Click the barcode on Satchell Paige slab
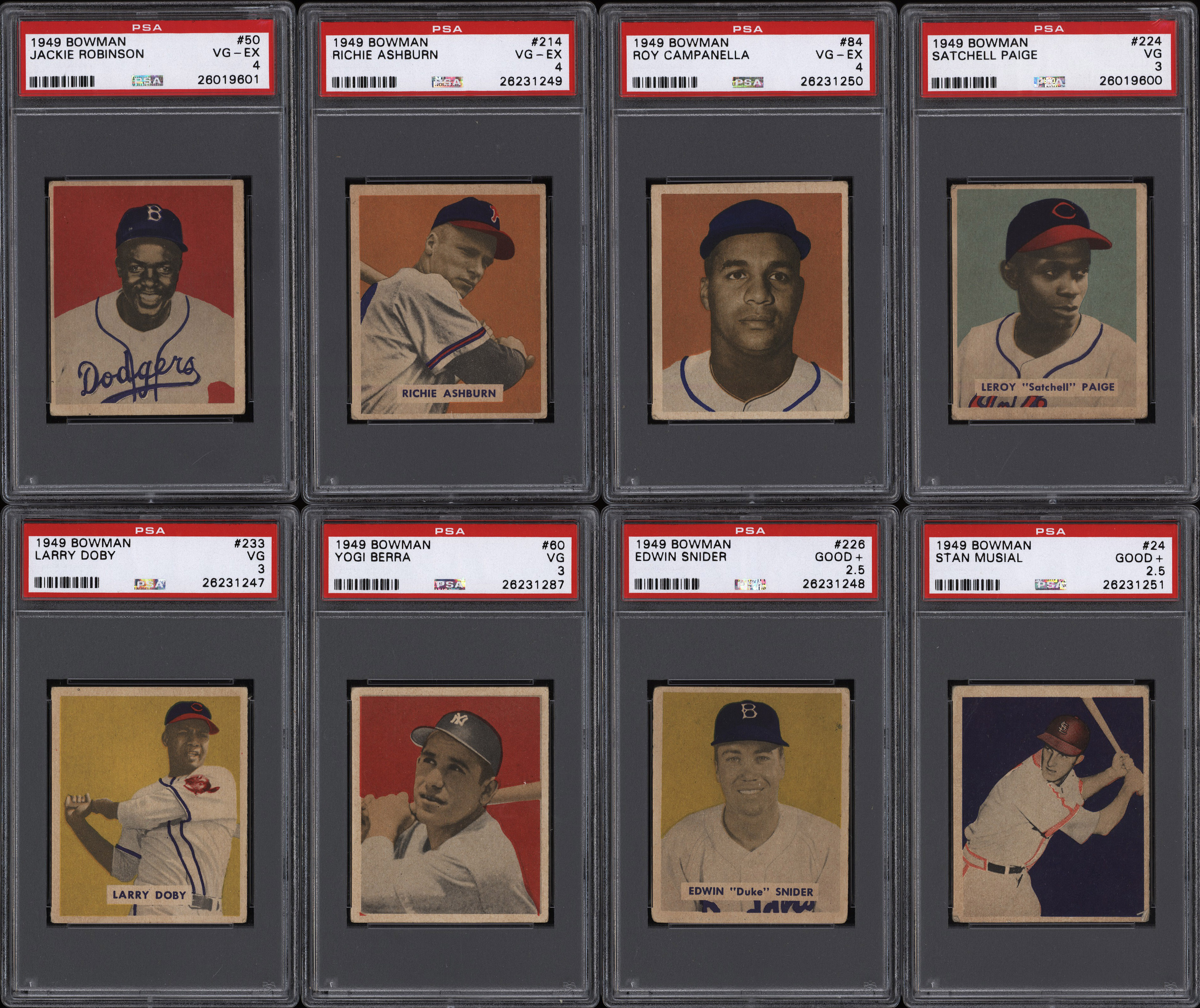 pos(964,82)
